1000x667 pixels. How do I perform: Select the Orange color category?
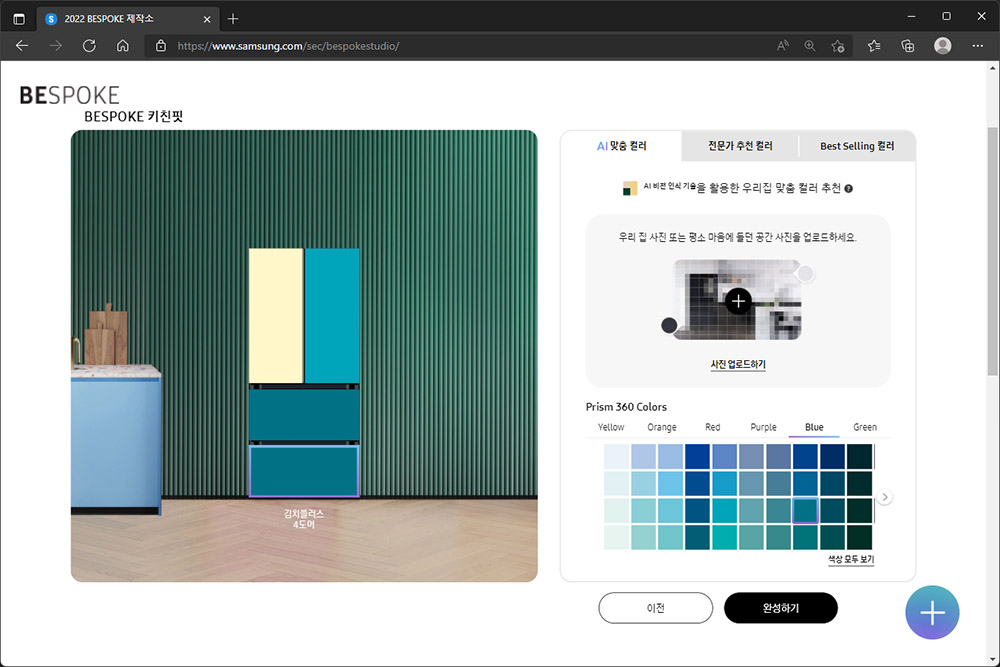662,427
